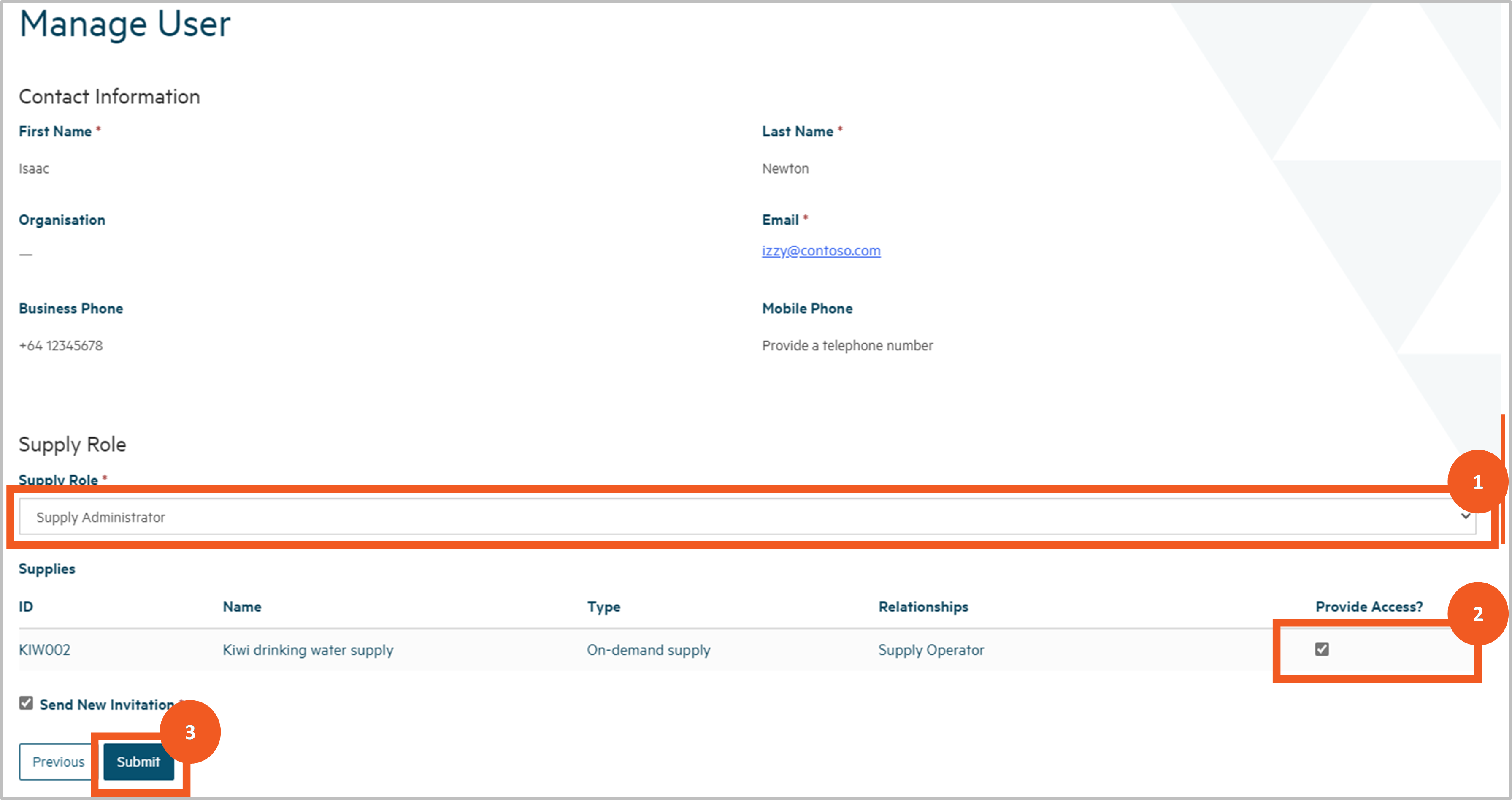Click the Provide Access? column header

pyautogui.click(x=1369, y=607)
